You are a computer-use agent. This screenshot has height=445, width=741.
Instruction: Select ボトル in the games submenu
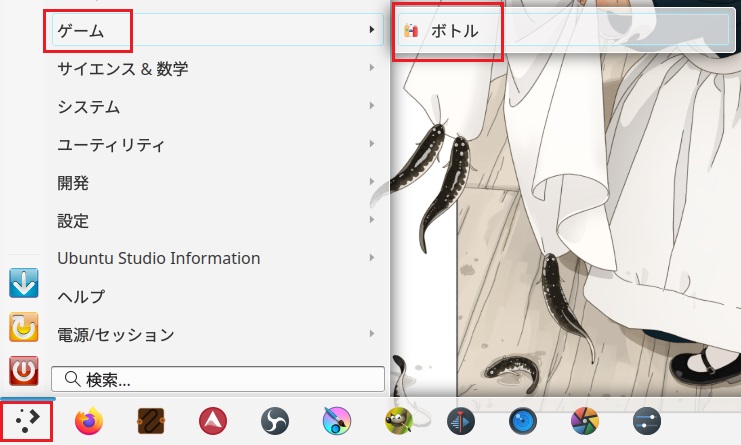(455, 31)
